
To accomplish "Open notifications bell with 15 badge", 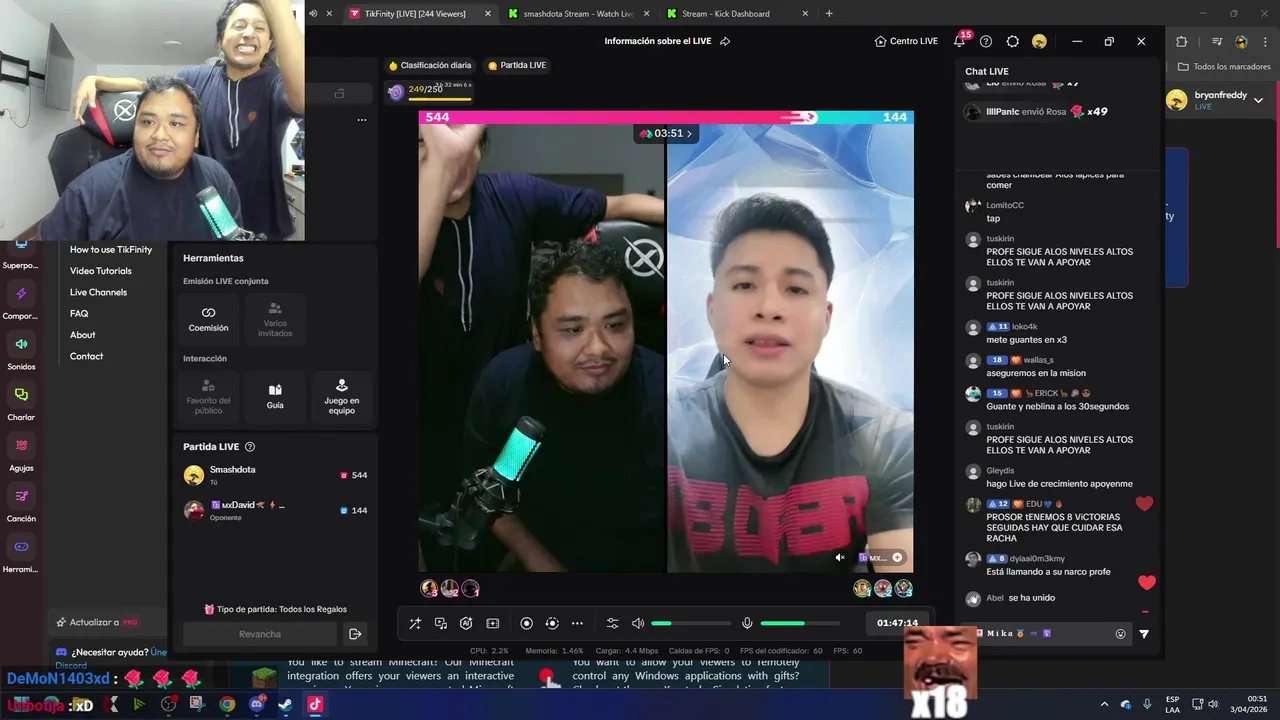I will pyautogui.click(x=960, y=41).
